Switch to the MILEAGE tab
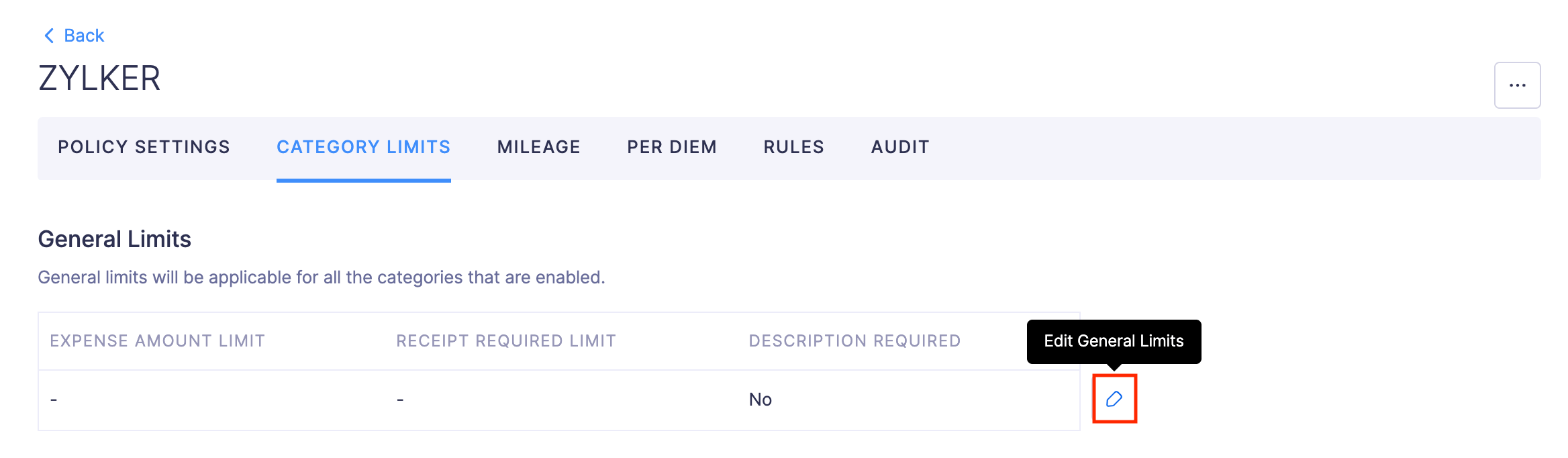This screenshot has width=1568, height=458. pos(538,147)
